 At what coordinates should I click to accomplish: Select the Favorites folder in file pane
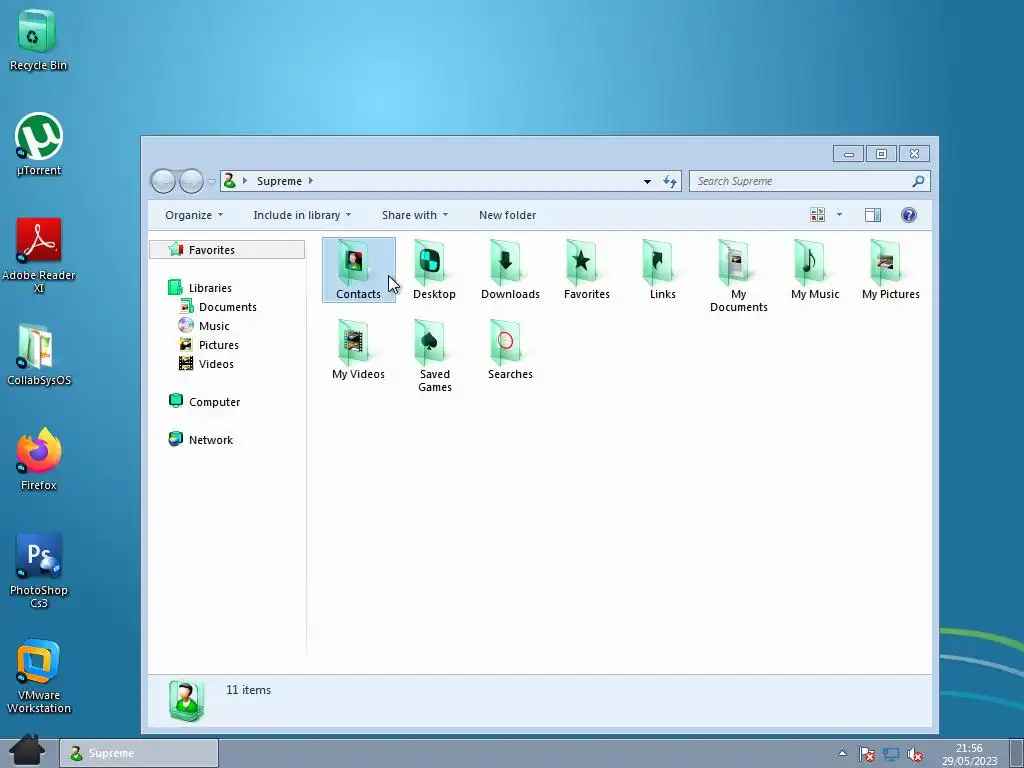point(586,269)
